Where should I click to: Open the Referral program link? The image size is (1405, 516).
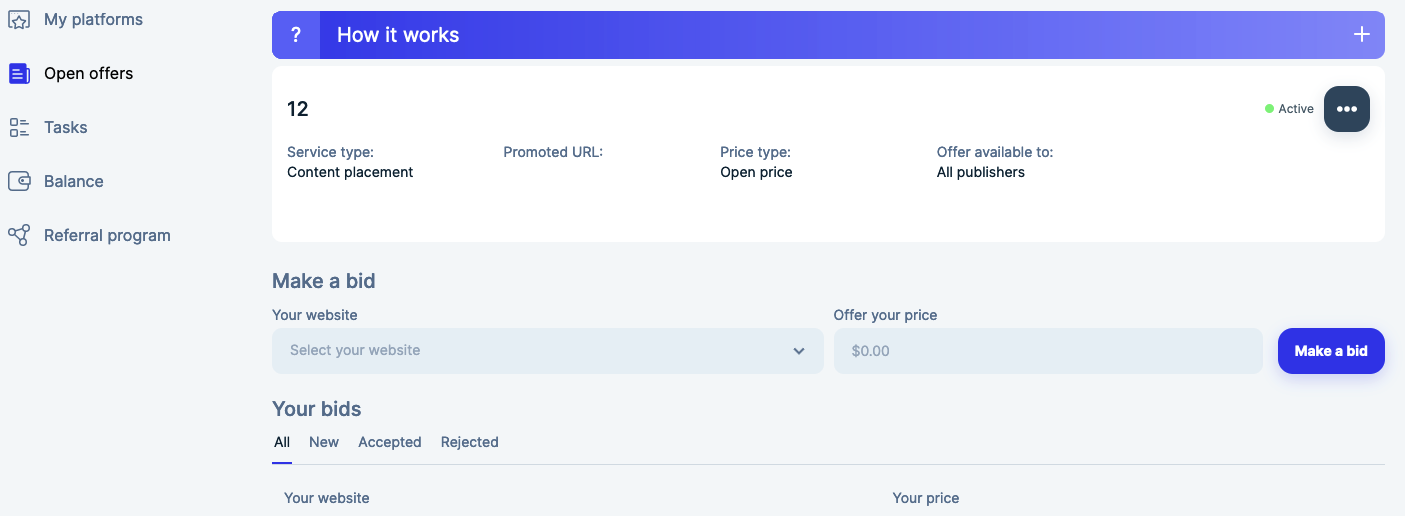[x=107, y=235]
